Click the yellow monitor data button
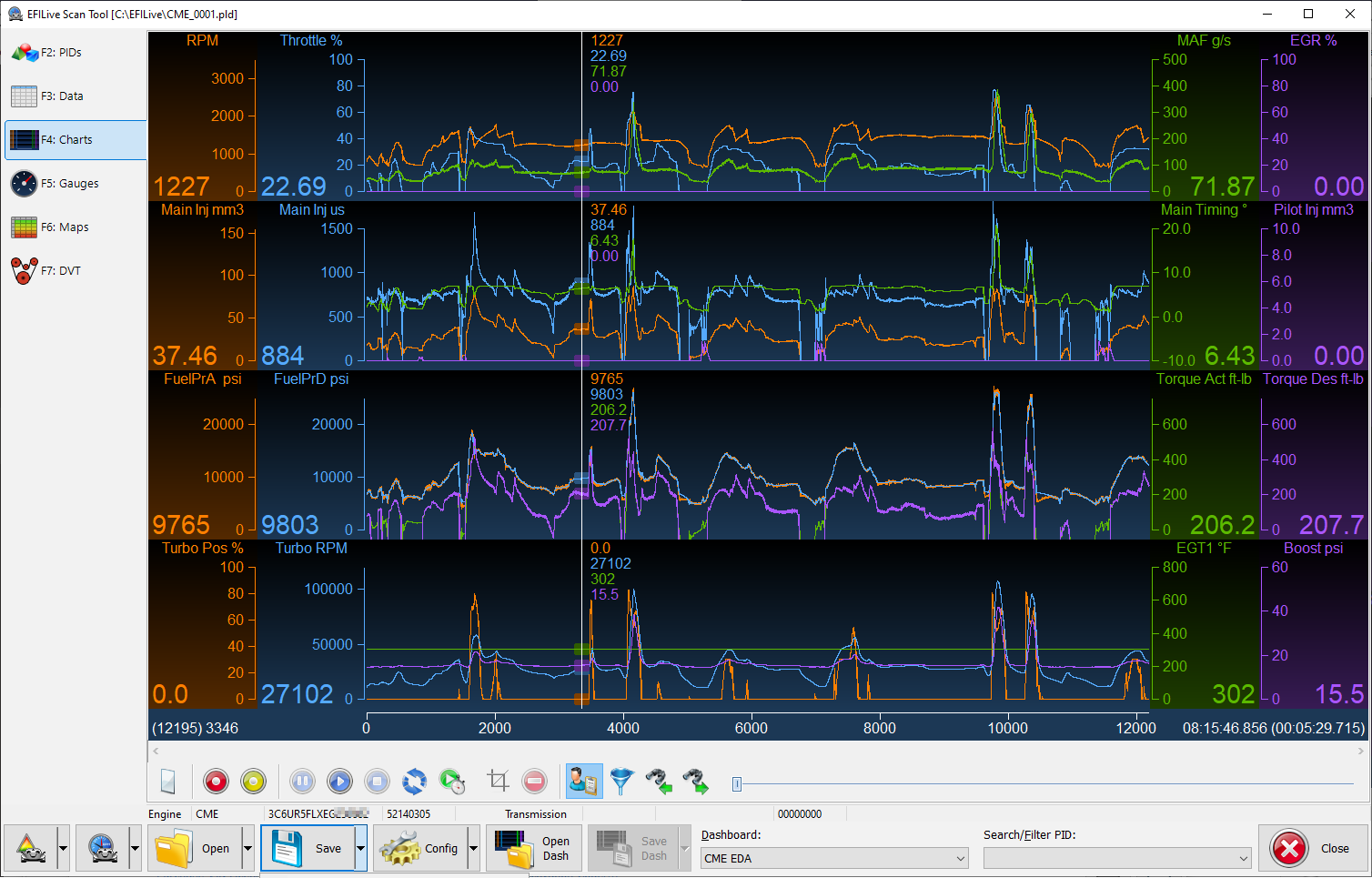 tap(254, 782)
